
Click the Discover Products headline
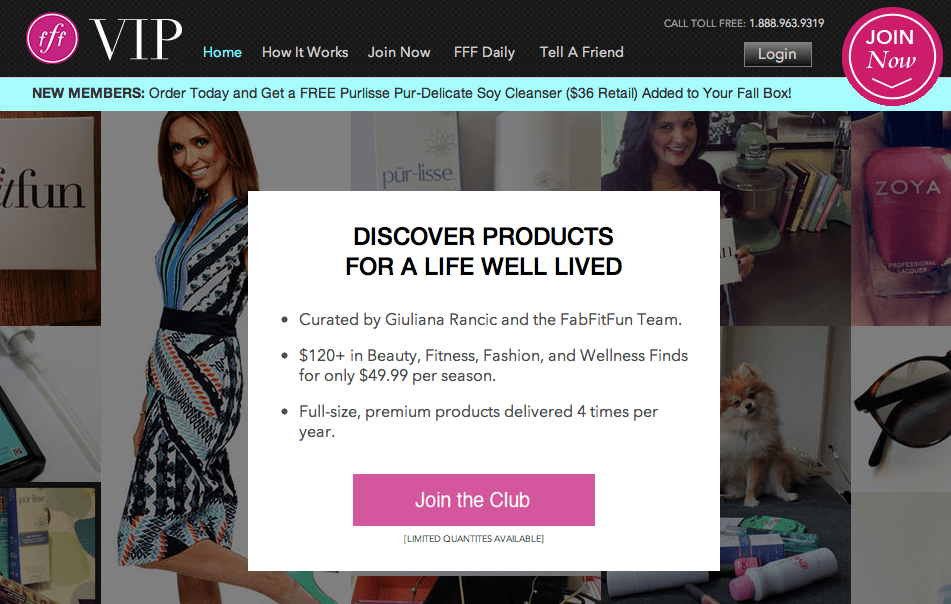pos(483,252)
